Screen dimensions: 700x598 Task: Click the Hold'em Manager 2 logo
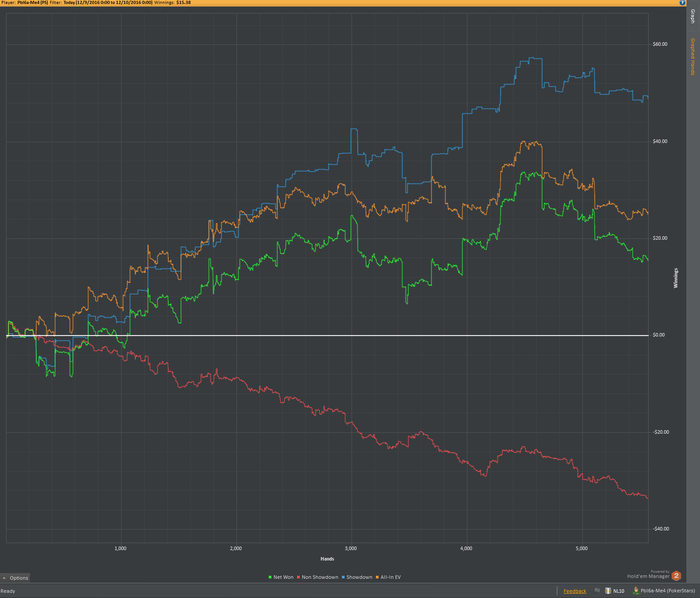[676, 576]
